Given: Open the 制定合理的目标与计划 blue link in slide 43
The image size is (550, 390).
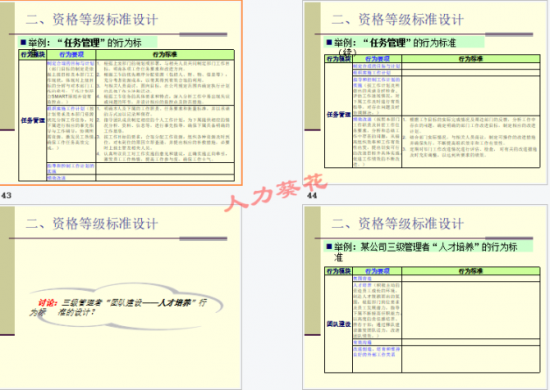Looking at the screenshot, I should (71, 63).
